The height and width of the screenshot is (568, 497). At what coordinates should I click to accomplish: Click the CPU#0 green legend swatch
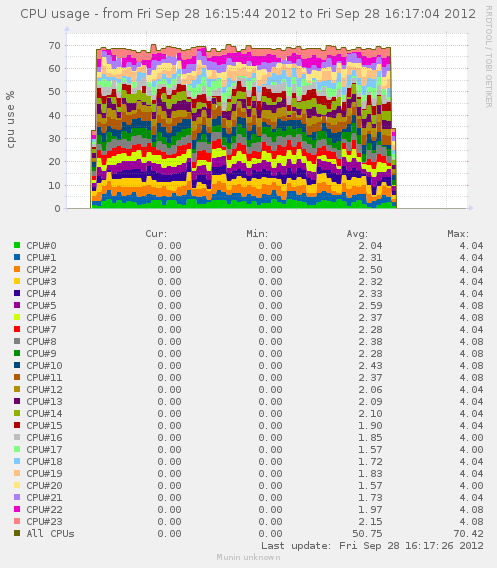coord(17,245)
